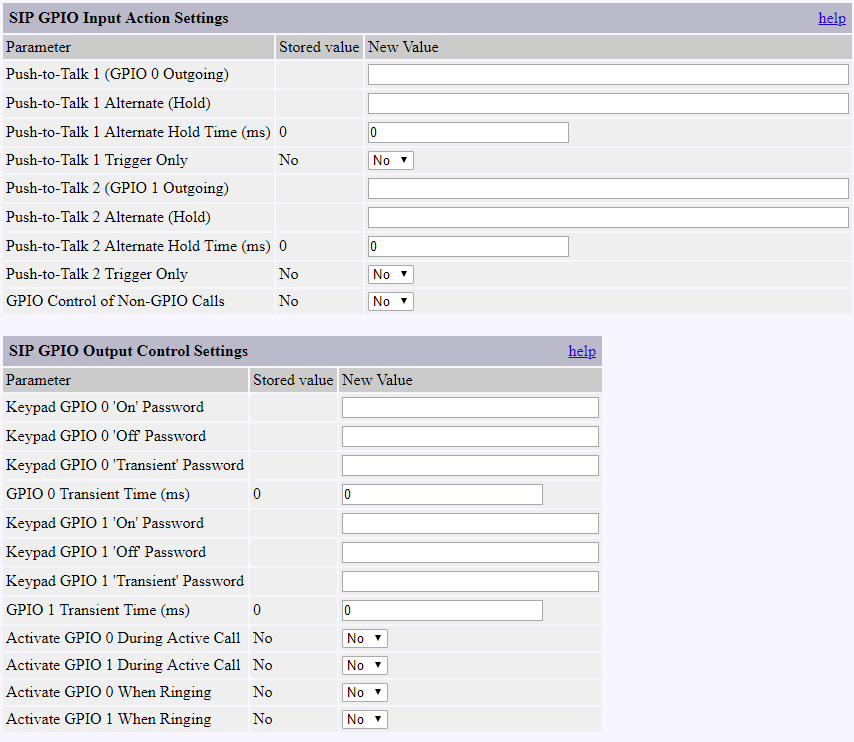
Task: Open Activate GPIO 0 When Ringing dropdown
Action: pos(364,692)
